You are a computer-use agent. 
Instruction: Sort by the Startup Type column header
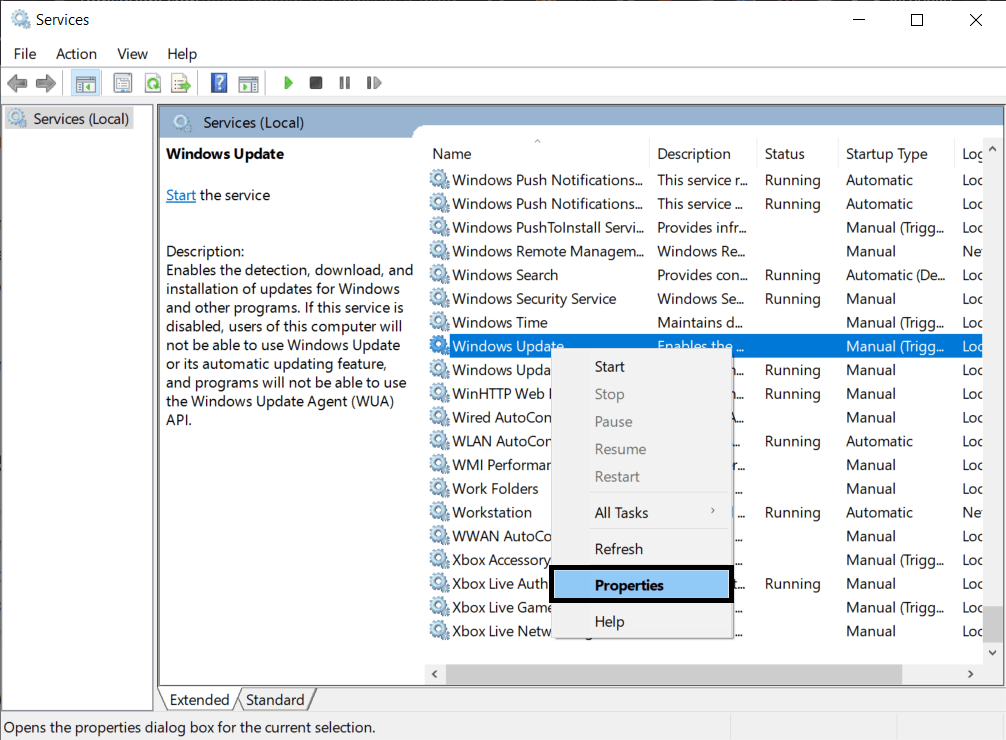pos(896,154)
